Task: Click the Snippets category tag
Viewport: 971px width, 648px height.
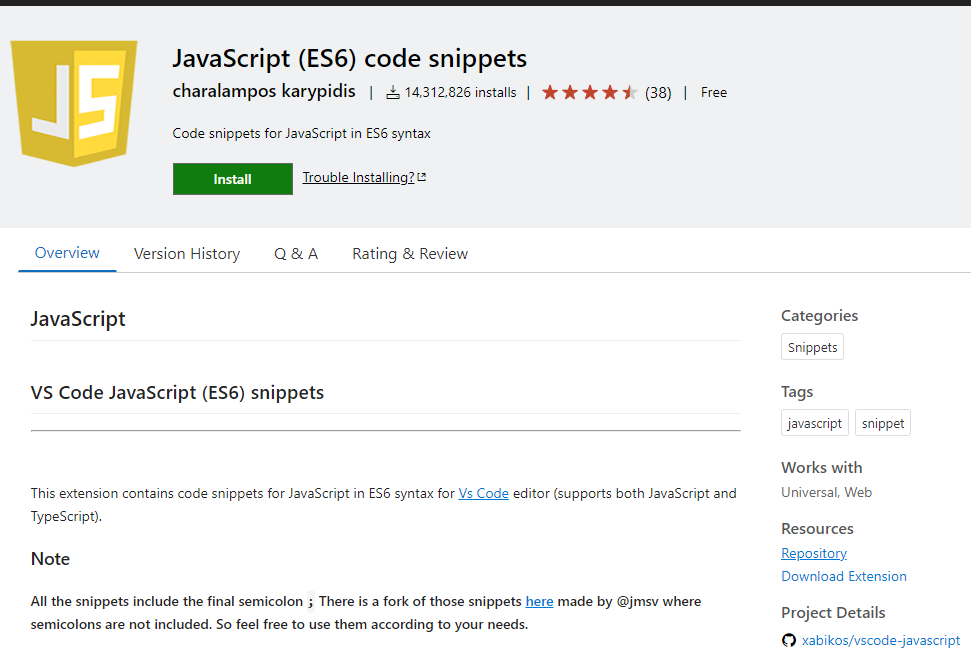Action: [x=812, y=347]
